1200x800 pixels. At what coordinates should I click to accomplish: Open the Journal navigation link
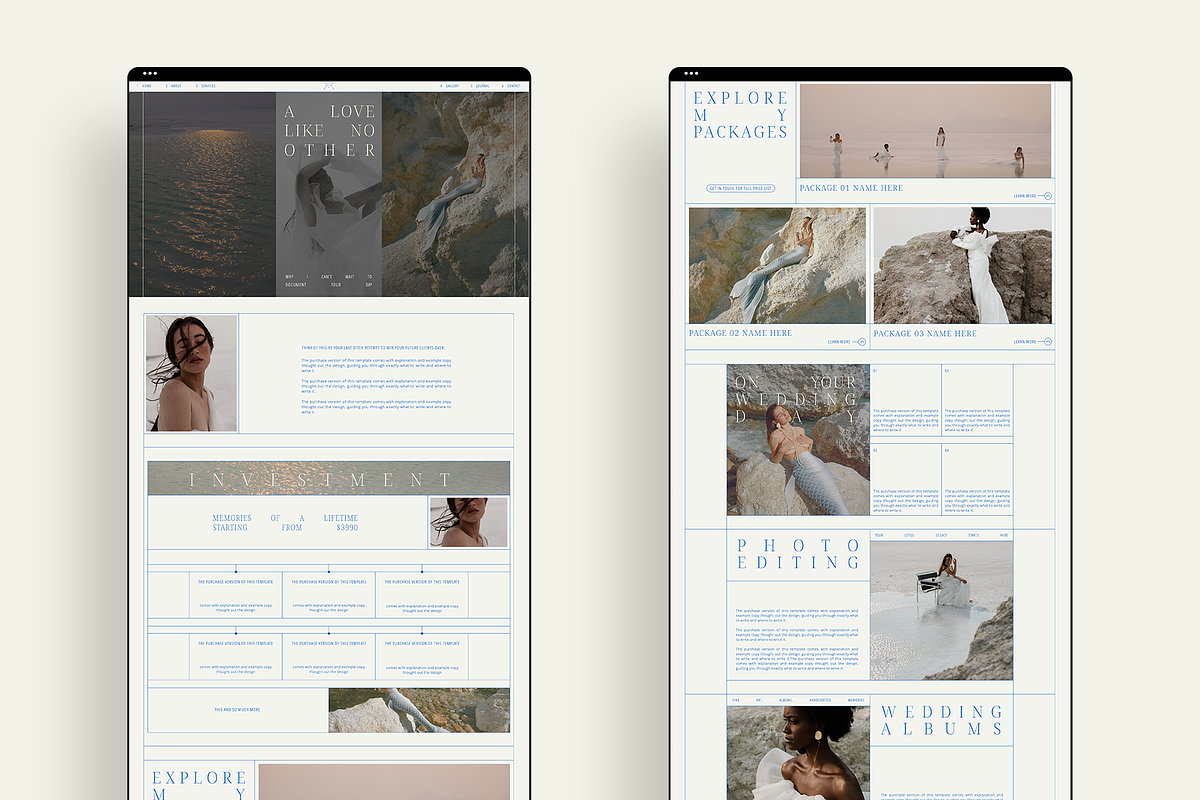pos(483,86)
